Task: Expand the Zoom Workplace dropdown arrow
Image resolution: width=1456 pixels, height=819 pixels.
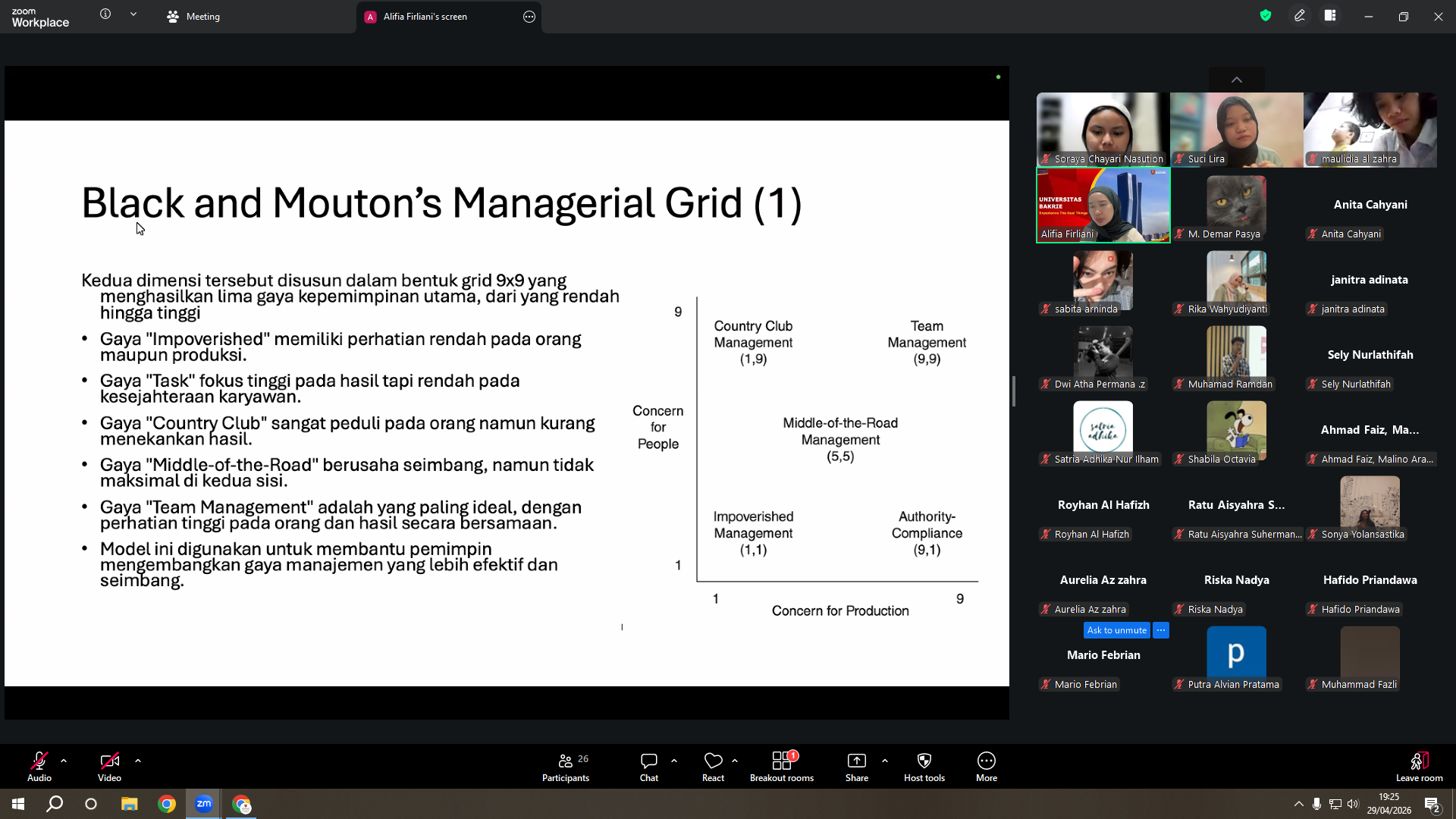Action: [133, 14]
